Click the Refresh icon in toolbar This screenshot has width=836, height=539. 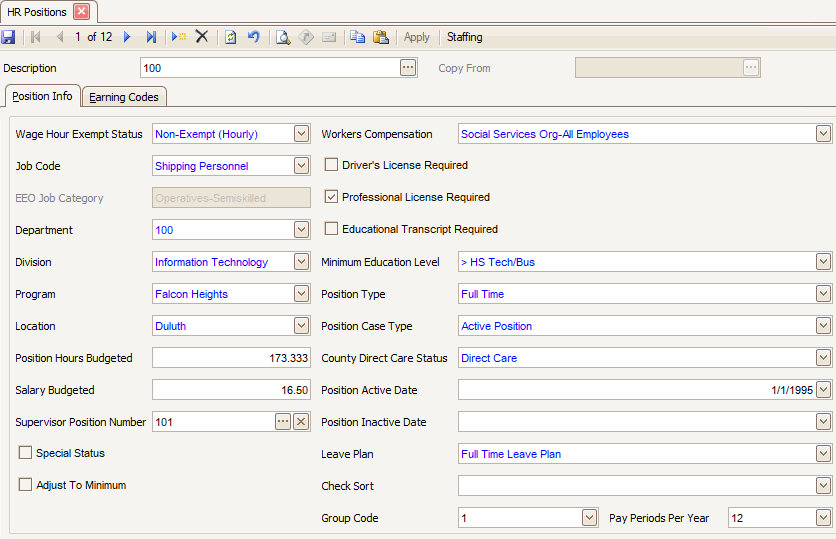[x=231, y=37]
